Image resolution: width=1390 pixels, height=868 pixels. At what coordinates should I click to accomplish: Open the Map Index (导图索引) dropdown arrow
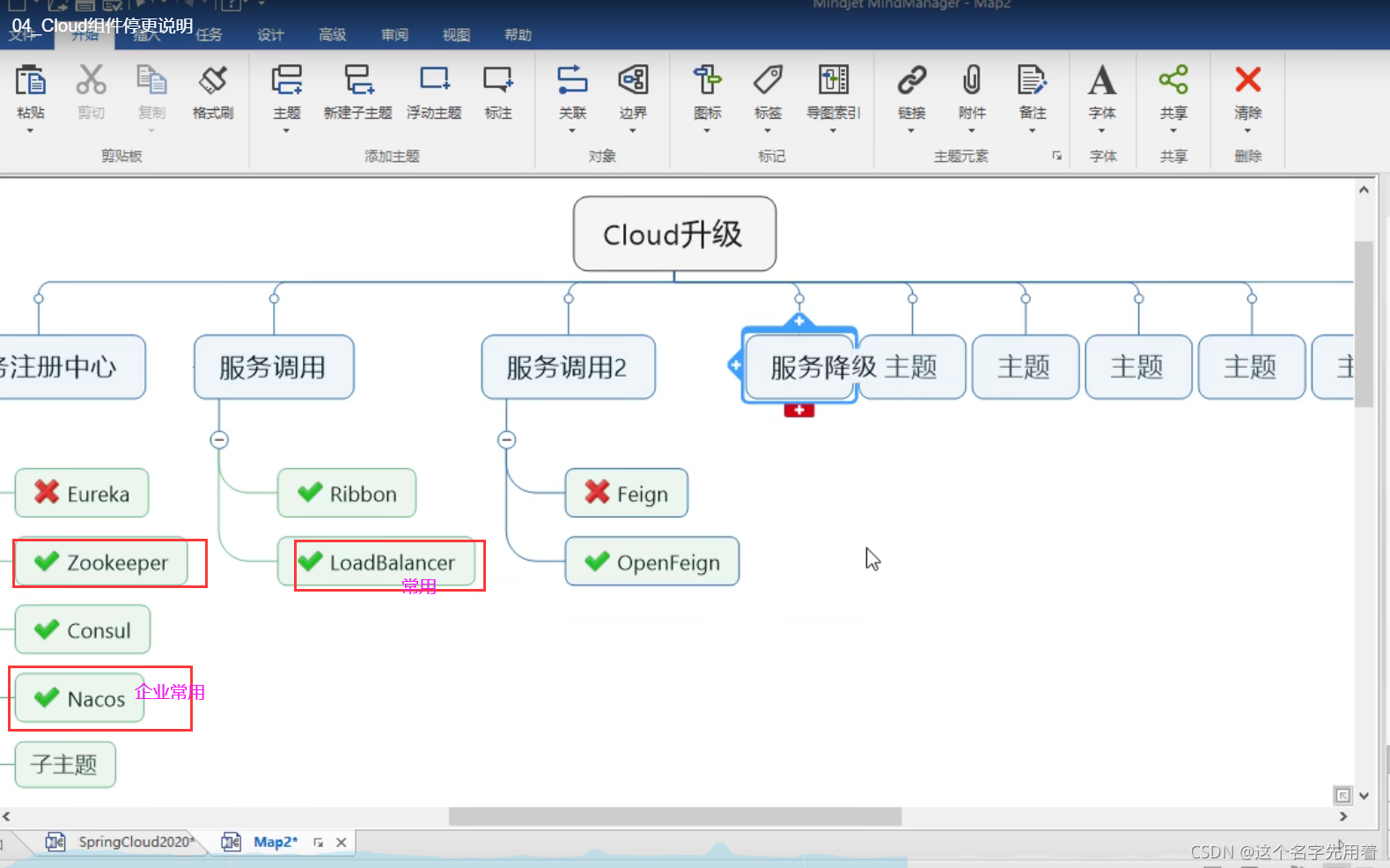click(834, 131)
